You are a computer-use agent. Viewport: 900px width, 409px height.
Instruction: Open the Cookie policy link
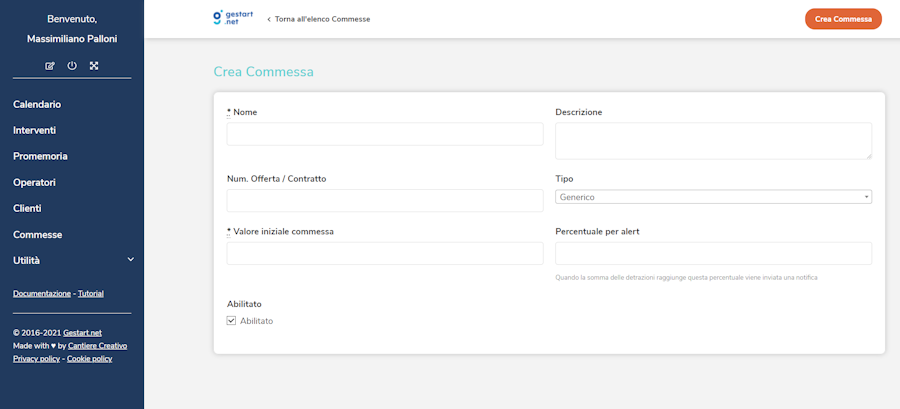click(90, 358)
